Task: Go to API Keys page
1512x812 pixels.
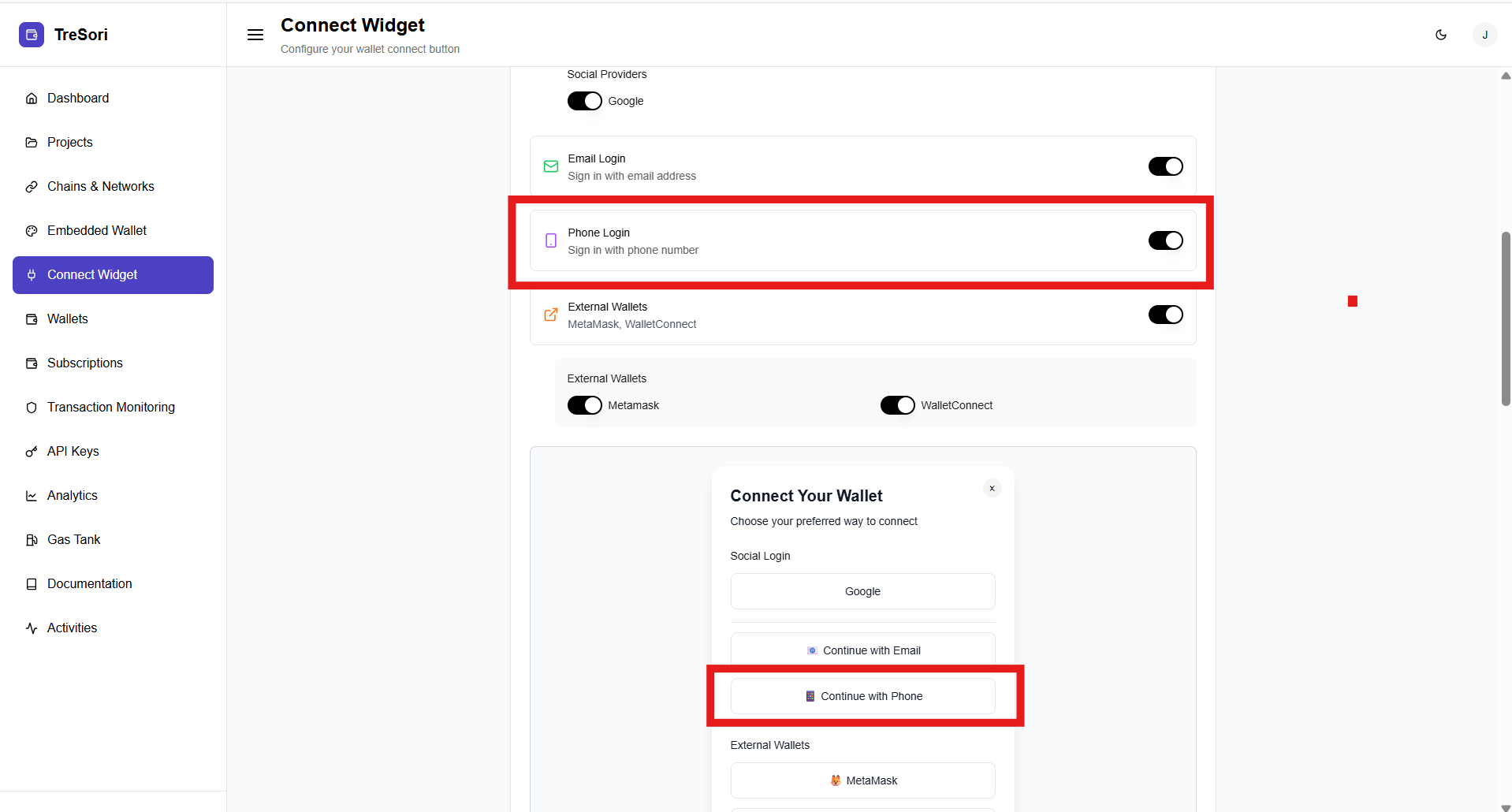Action: coord(73,451)
